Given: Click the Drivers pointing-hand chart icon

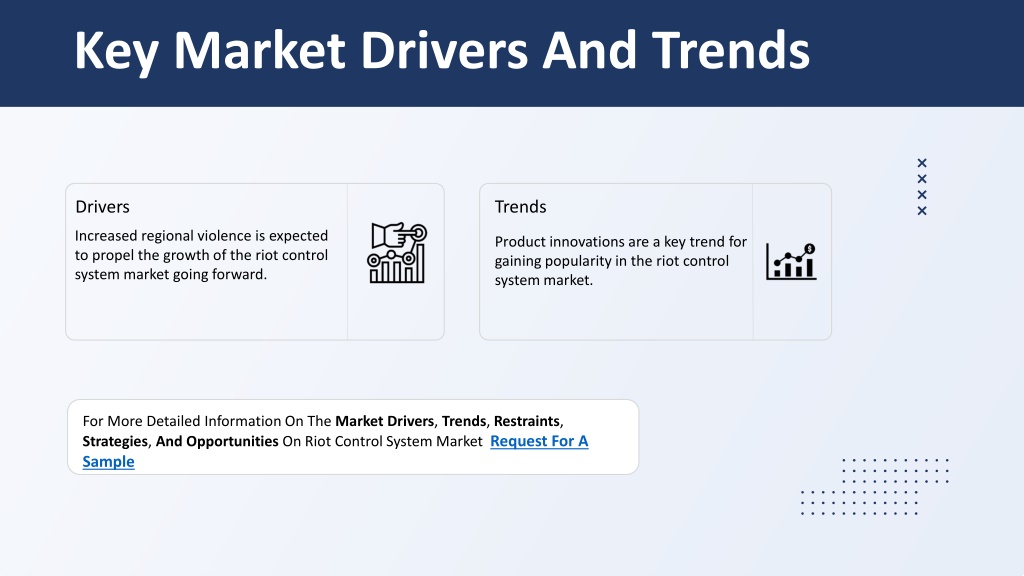Looking at the screenshot, I should pyautogui.click(x=397, y=253).
